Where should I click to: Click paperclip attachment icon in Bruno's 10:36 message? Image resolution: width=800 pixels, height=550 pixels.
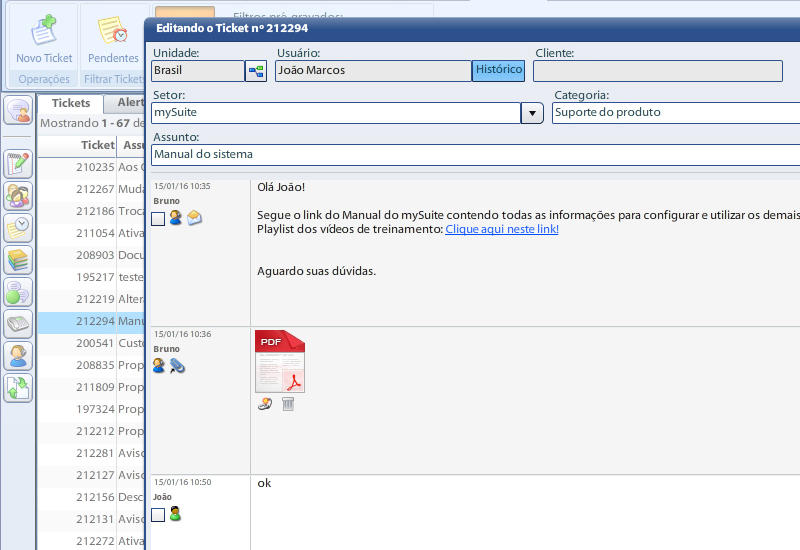click(x=177, y=366)
